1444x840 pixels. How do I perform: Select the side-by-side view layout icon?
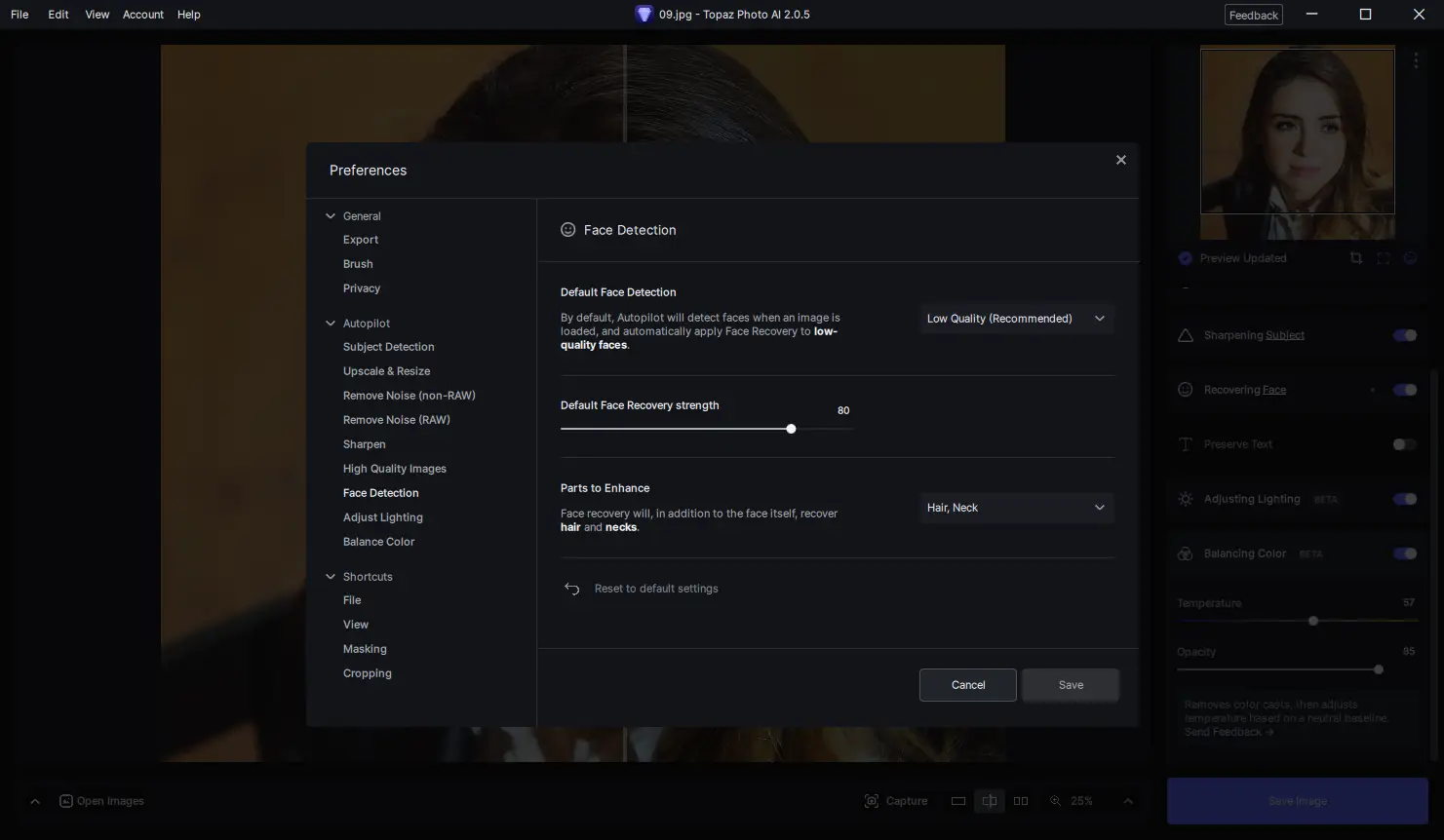pos(1021,801)
